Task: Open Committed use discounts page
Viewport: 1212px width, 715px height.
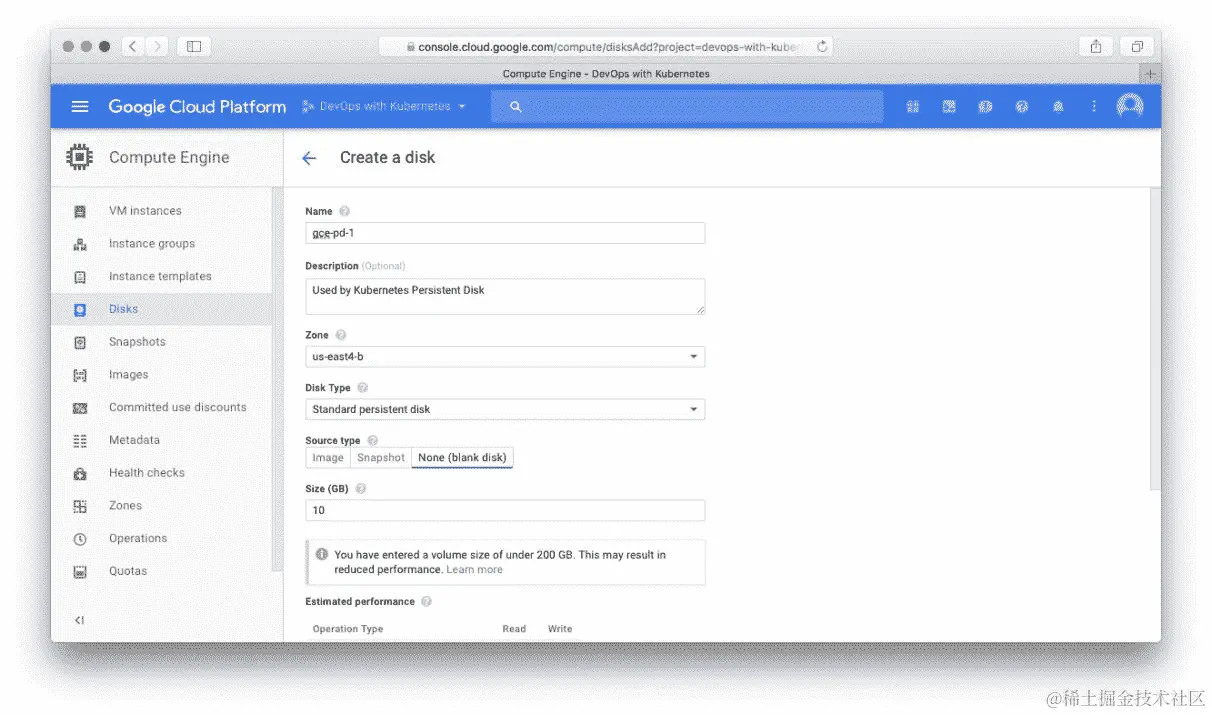Action: [x=178, y=408]
